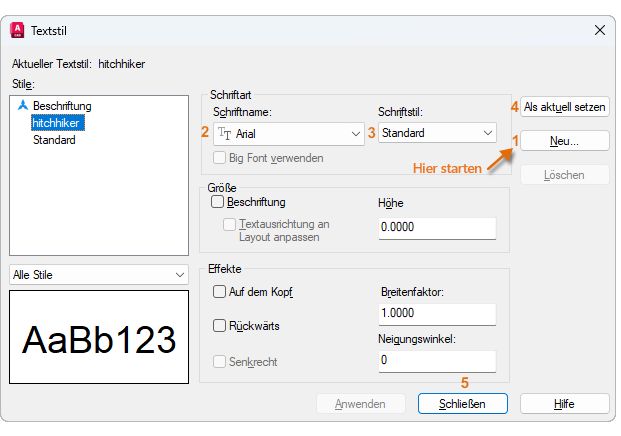Click the Neu... button
621x436 pixels.
(x=565, y=141)
